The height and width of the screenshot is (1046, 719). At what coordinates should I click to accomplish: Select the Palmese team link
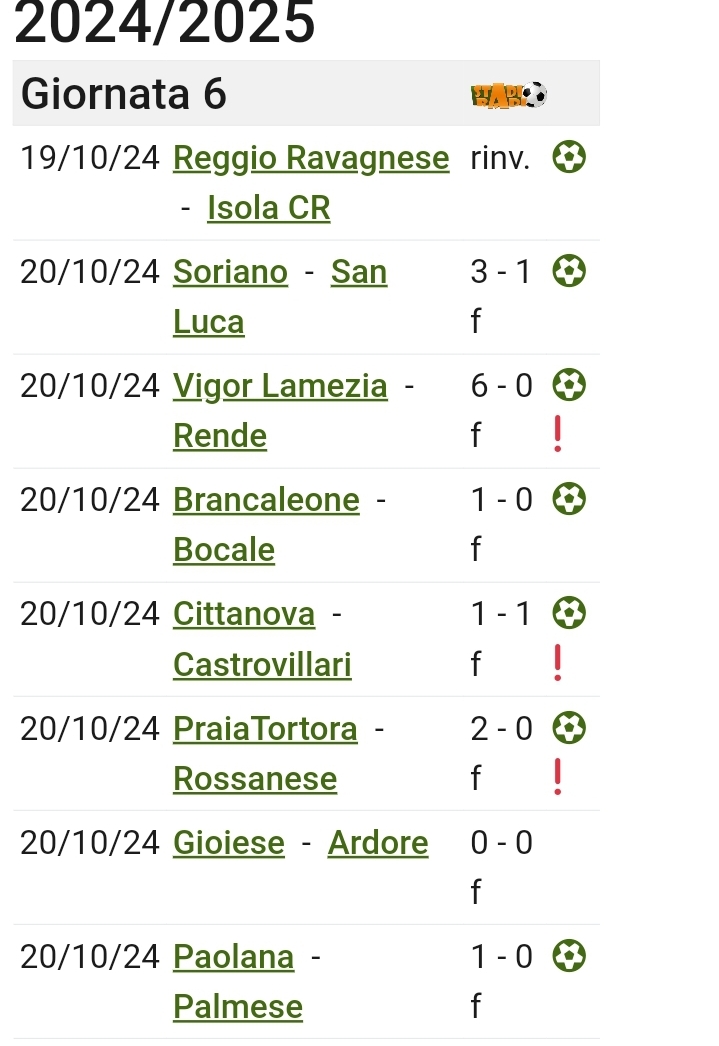(237, 1007)
